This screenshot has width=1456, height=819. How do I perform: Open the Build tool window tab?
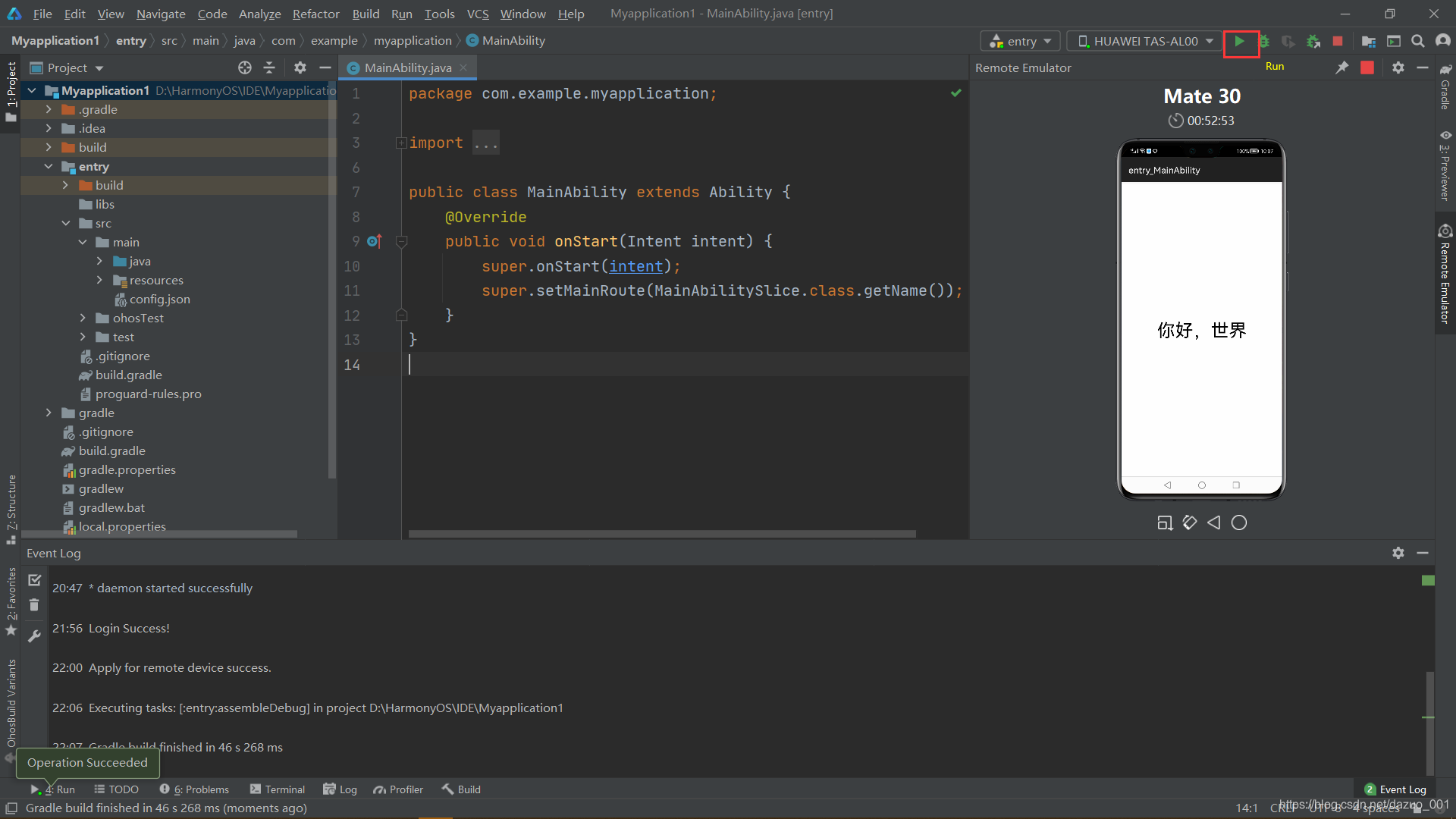tap(461, 789)
